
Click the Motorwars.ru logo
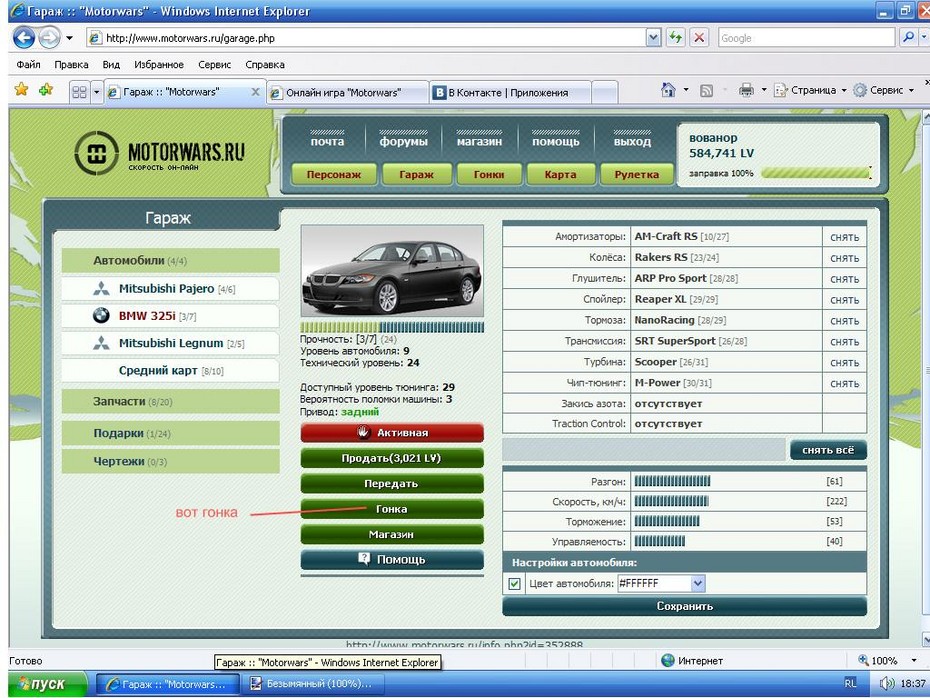160,153
